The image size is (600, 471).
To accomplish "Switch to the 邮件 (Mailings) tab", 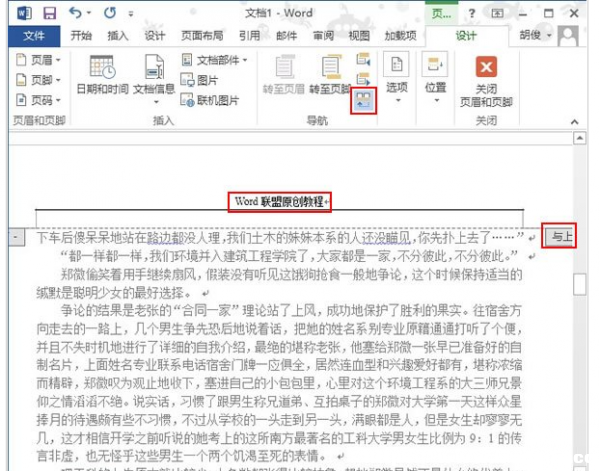I will tap(286, 36).
